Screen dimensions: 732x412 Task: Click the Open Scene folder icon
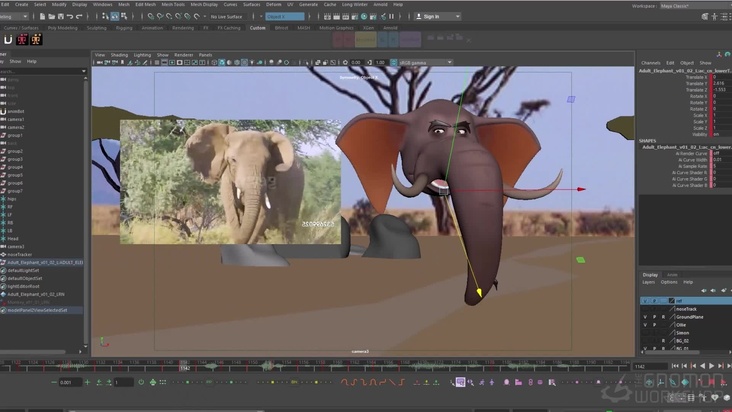51,16
